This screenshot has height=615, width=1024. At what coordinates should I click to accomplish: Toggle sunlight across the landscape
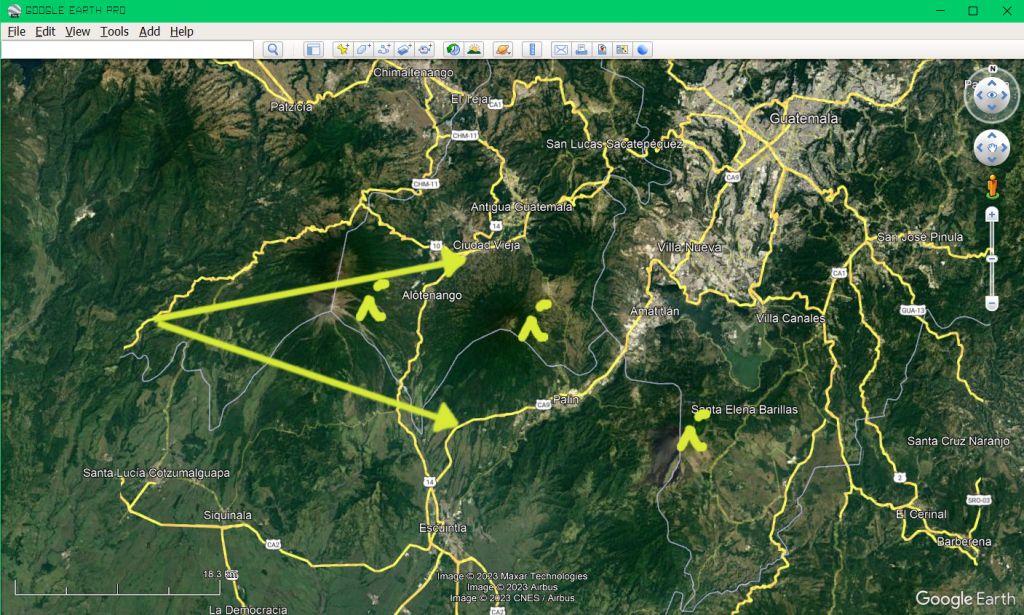pyautogui.click(x=473, y=49)
